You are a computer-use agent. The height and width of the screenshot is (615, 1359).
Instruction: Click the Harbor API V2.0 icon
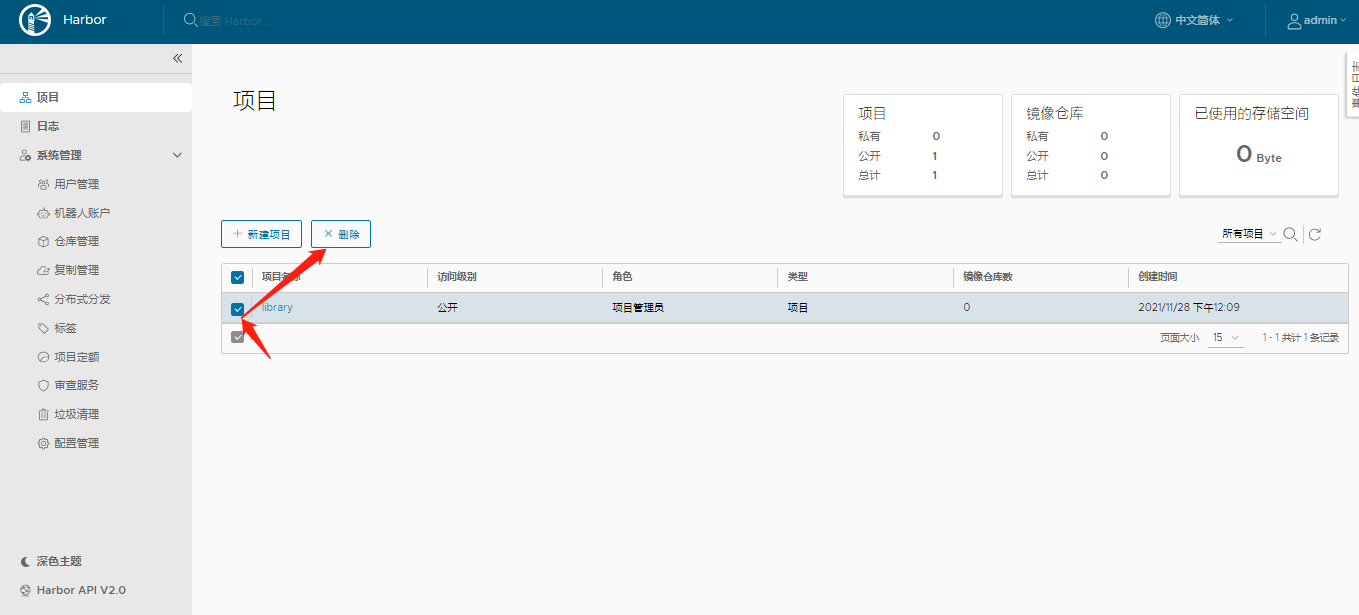pyautogui.click(x=26, y=591)
